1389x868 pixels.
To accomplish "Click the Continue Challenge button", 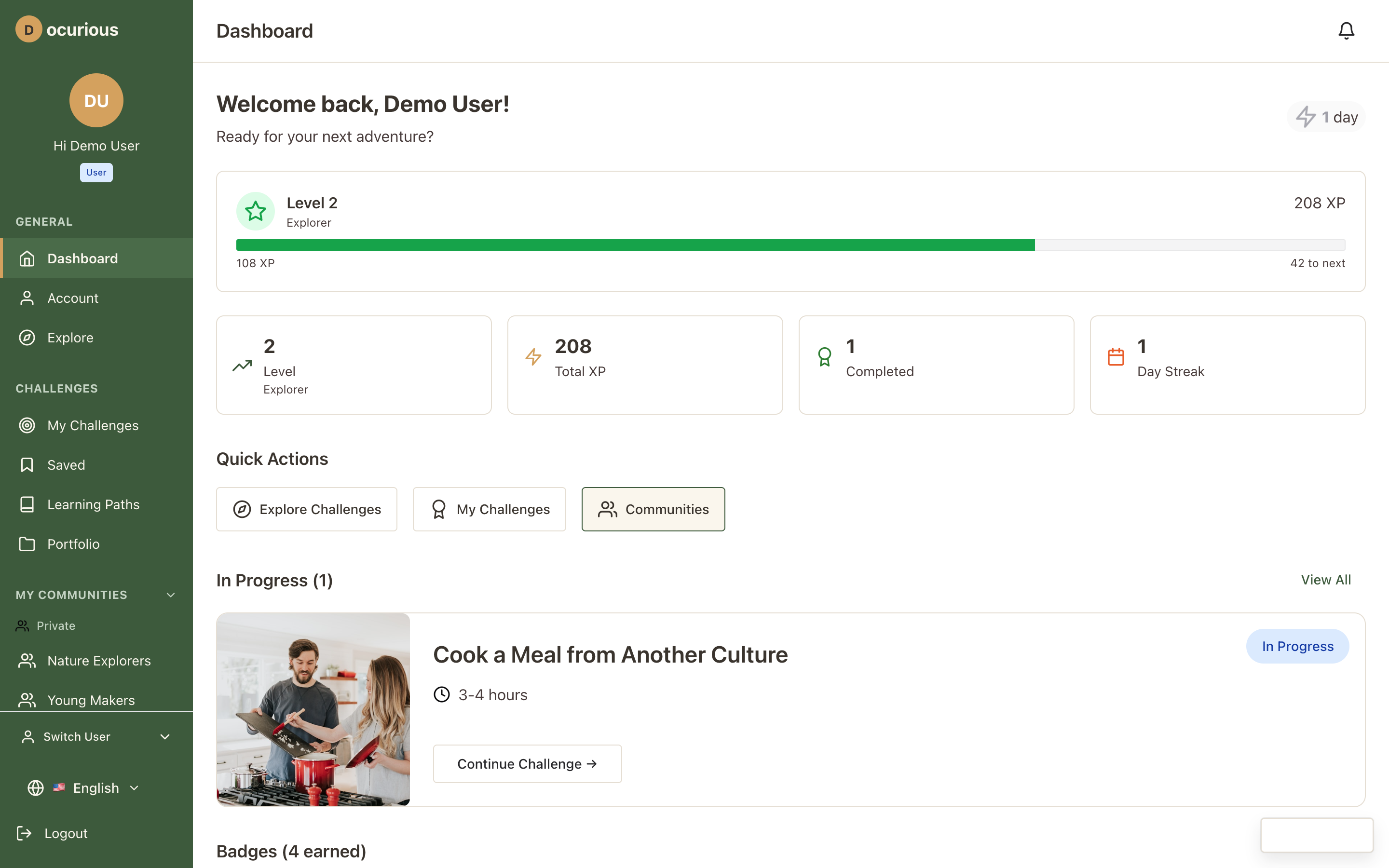I will 527,763.
